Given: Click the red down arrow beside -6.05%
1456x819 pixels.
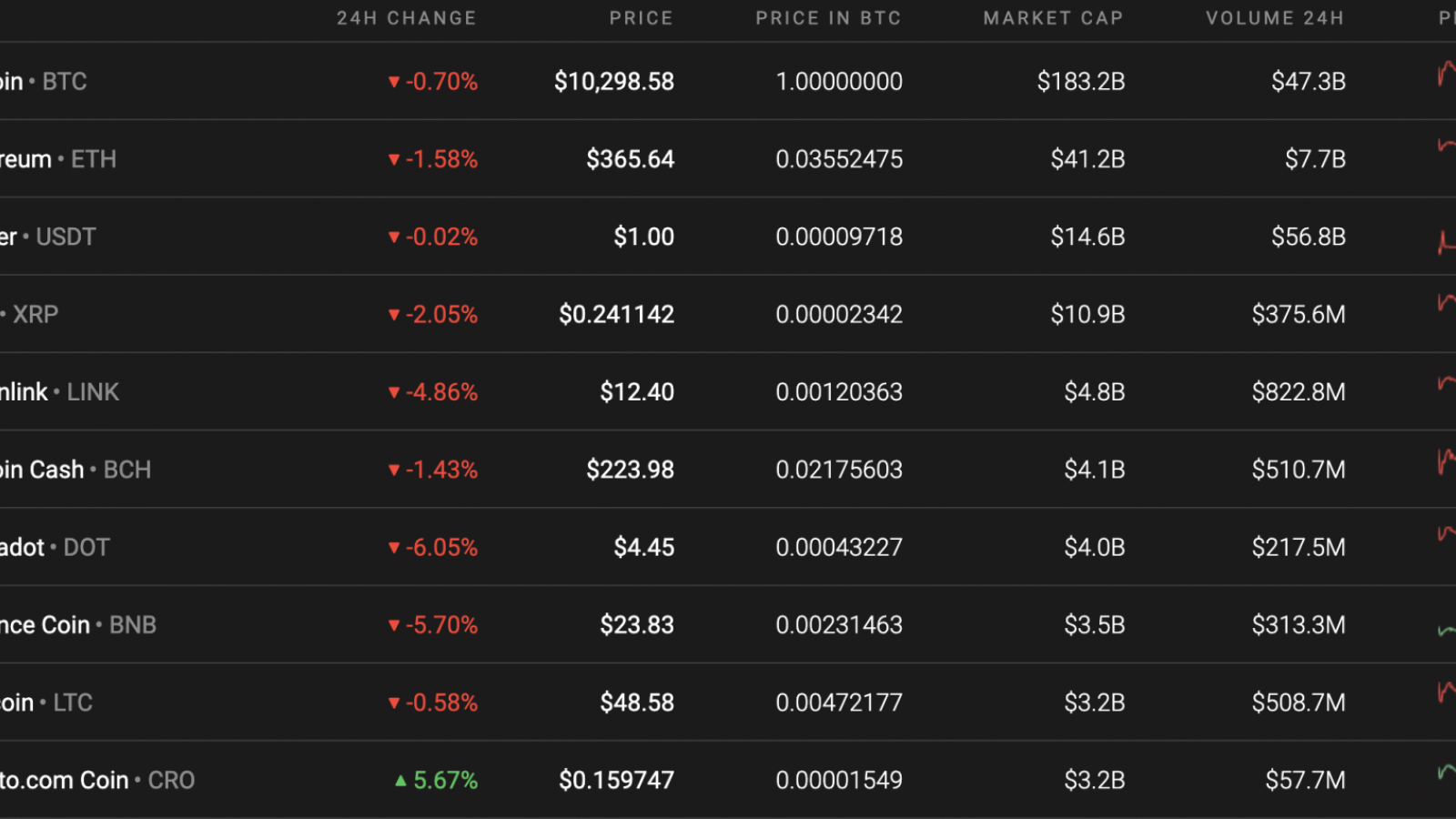Looking at the screenshot, I should click(x=394, y=548).
